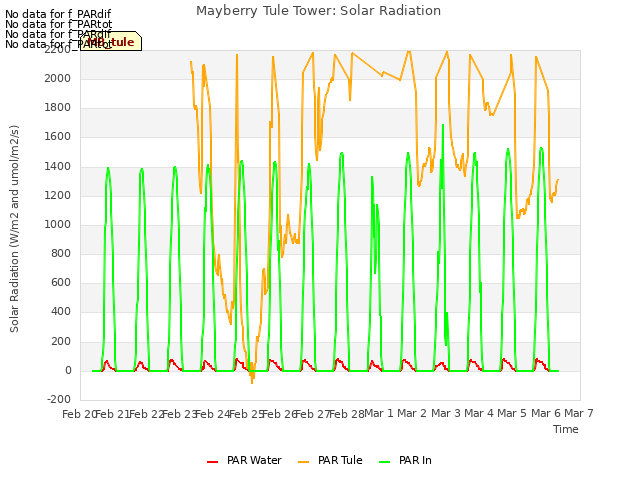Click the 400 y-axis tick label

[x=61, y=311]
